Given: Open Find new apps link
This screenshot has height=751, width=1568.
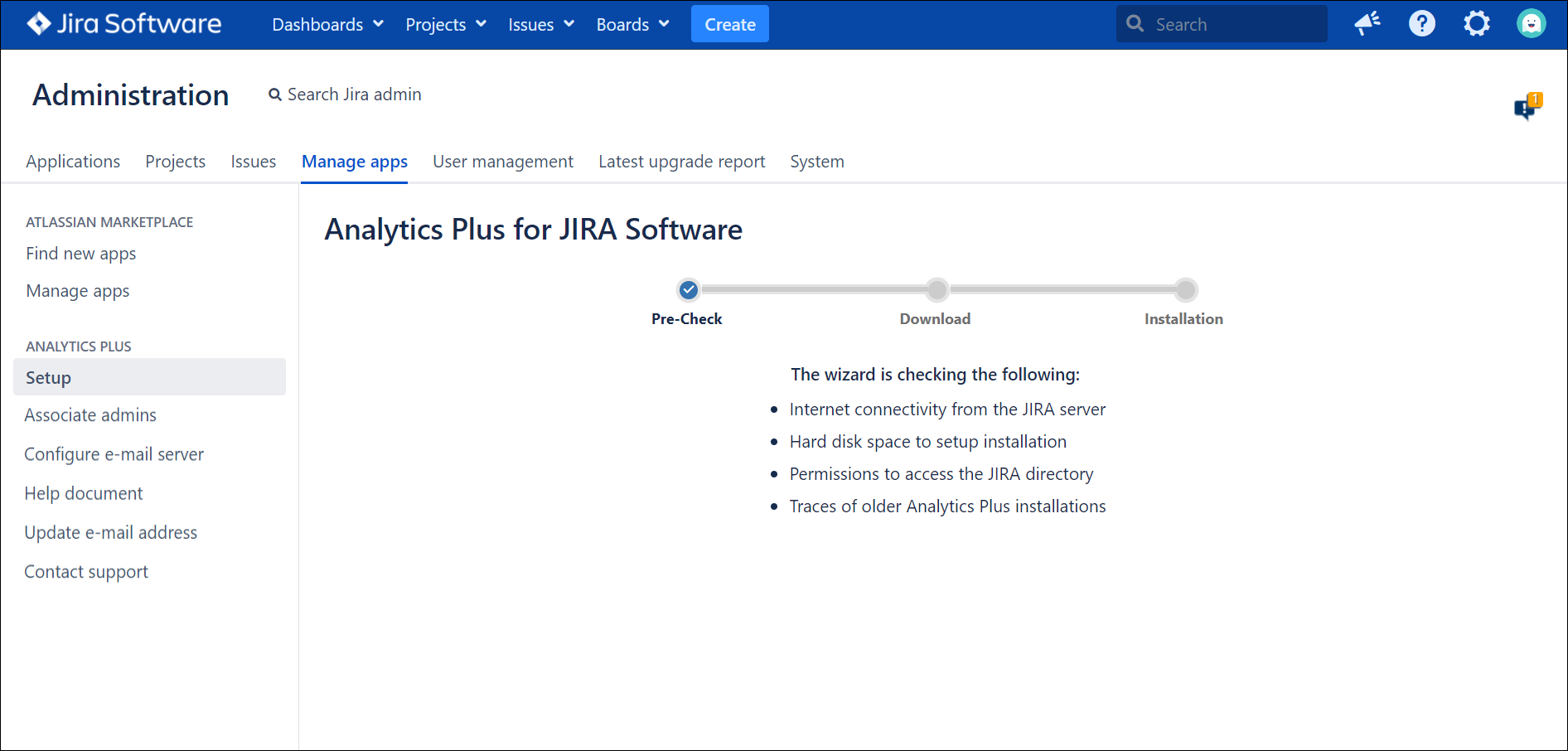Looking at the screenshot, I should [x=81, y=254].
